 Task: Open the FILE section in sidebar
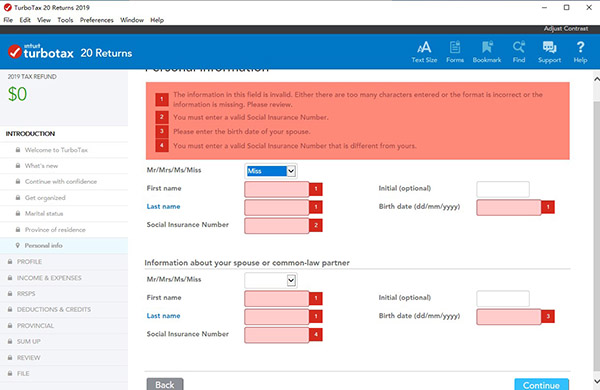tap(64, 373)
